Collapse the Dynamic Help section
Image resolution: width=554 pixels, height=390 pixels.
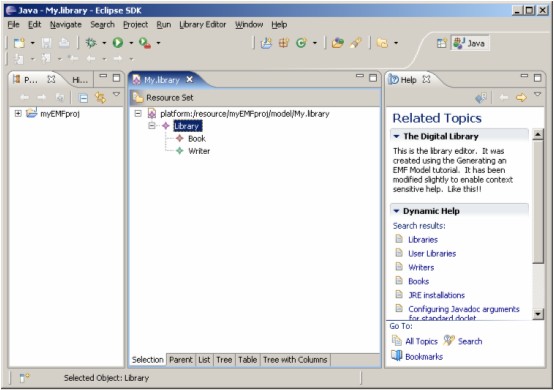point(396,211)
